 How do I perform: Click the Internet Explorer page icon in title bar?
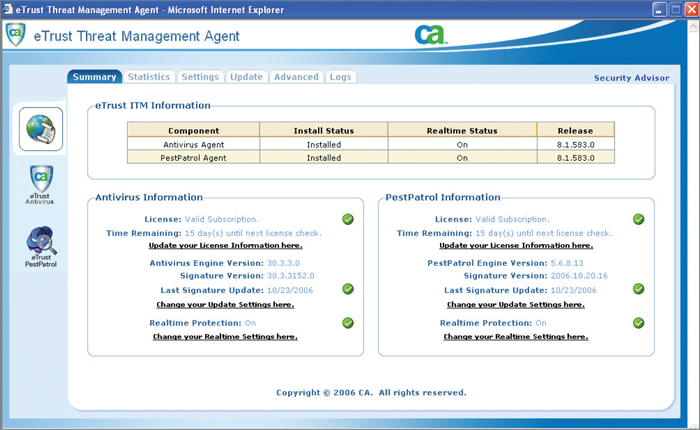tap(8, 9)
